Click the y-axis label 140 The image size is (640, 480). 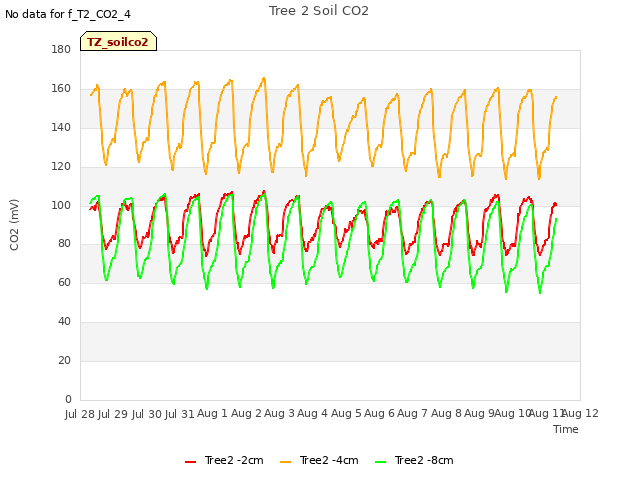coord(61,127)
